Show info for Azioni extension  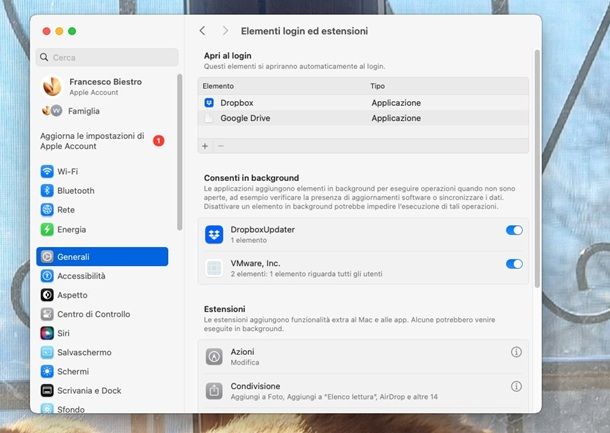(517, 352)
